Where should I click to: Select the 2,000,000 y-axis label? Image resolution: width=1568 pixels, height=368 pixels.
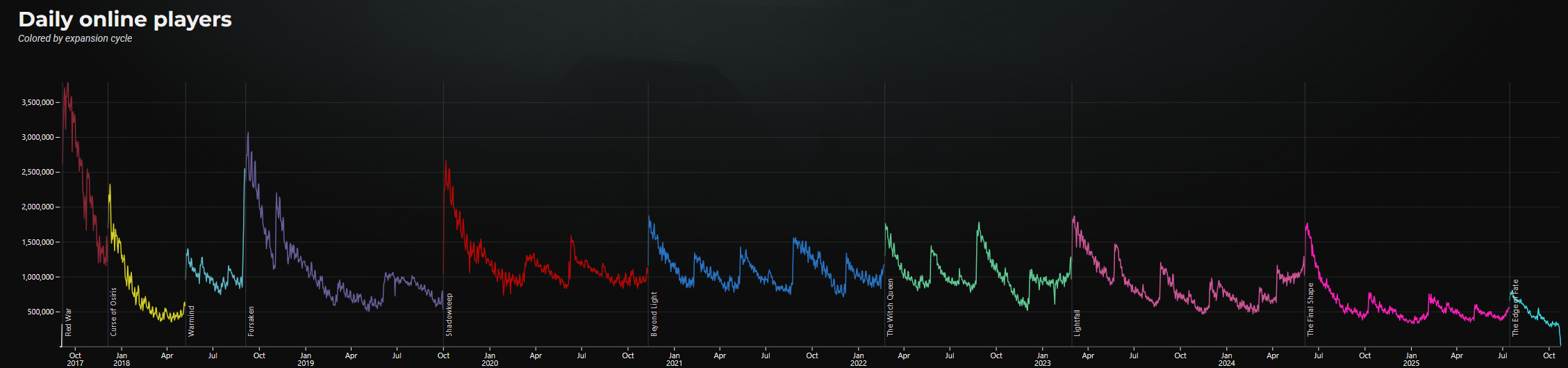coord(38,207)
